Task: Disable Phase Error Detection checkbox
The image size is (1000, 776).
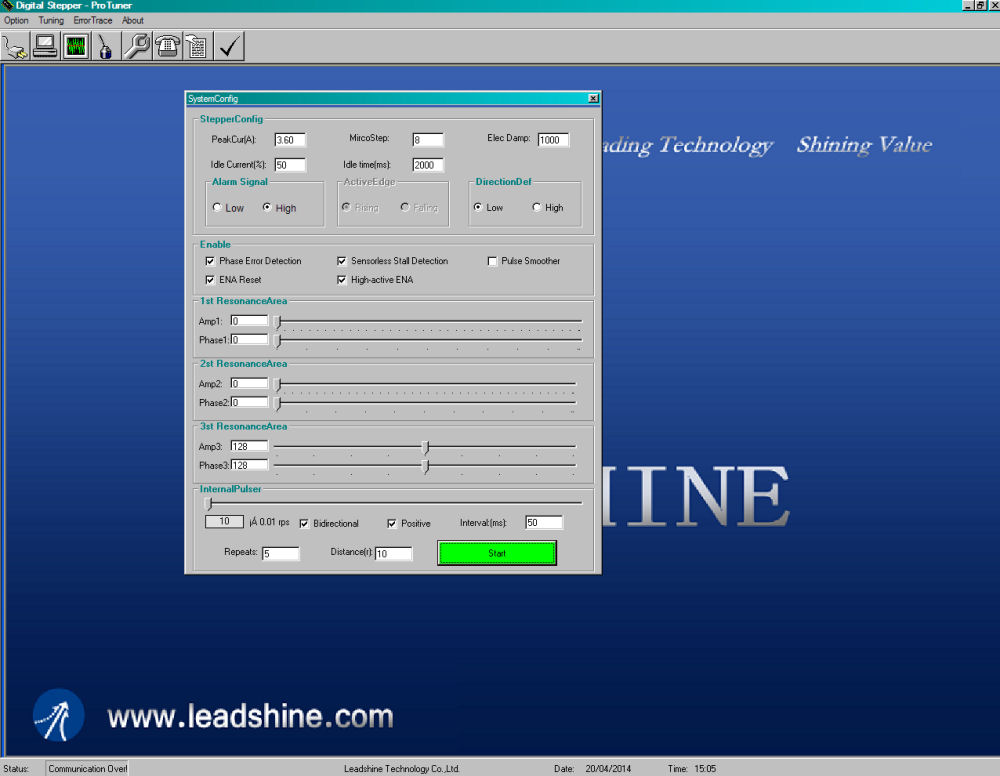Action: pos(210,261)
